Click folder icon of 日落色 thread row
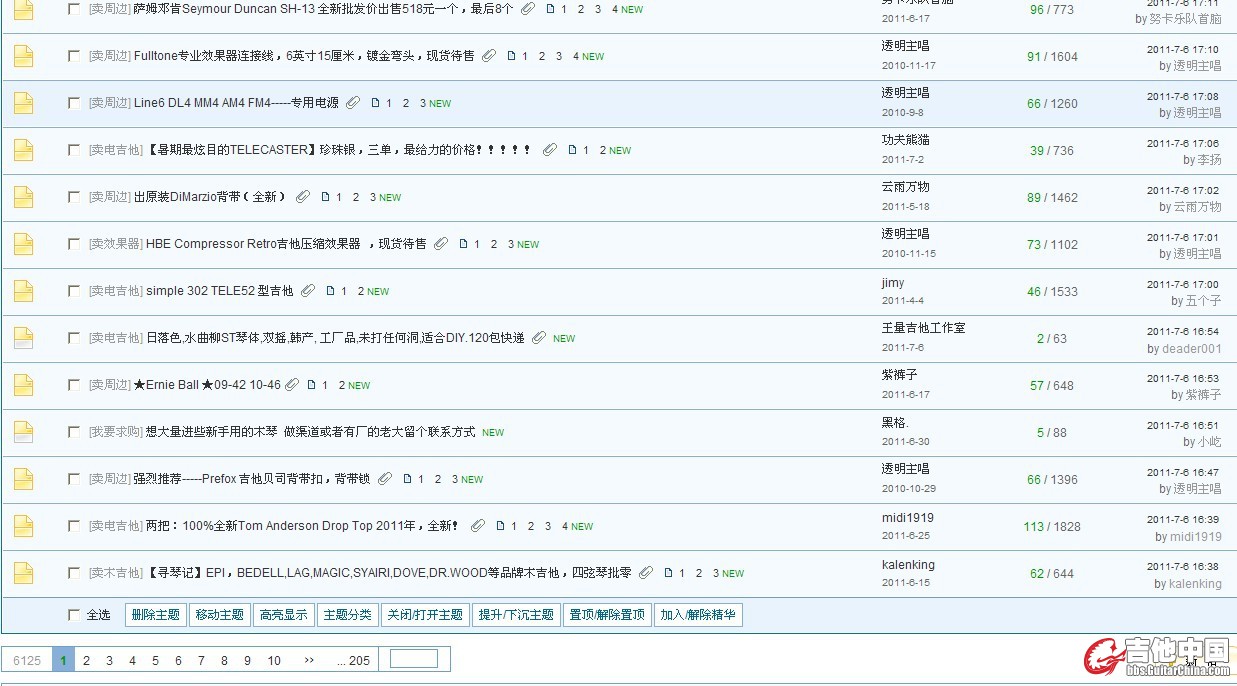This screenshot has width=1237, height=686. 23,338
